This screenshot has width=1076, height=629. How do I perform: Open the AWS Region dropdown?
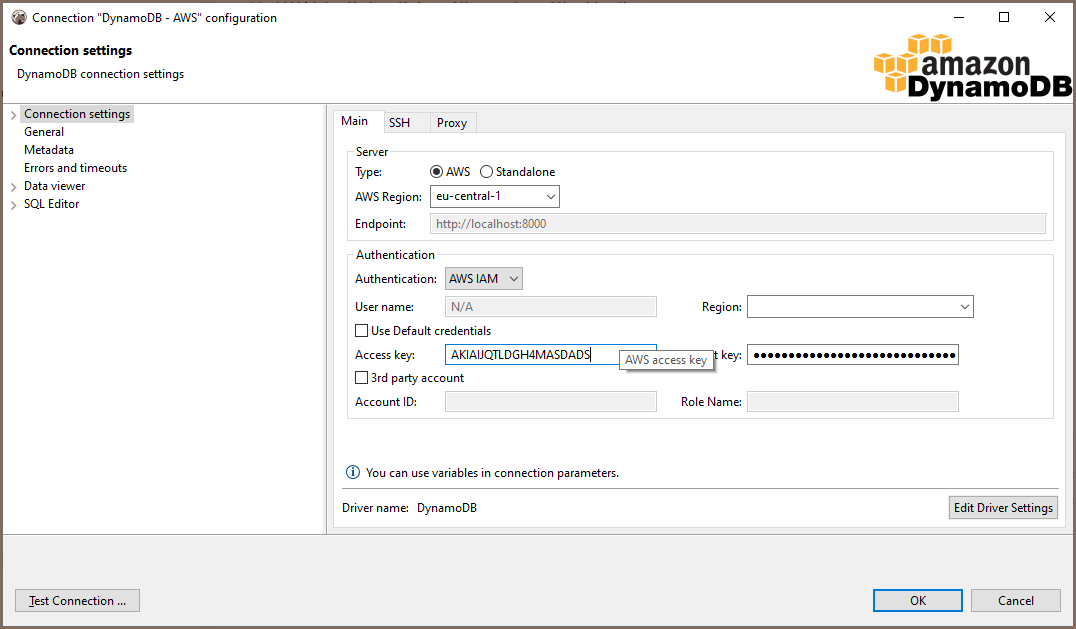point(548,196)
